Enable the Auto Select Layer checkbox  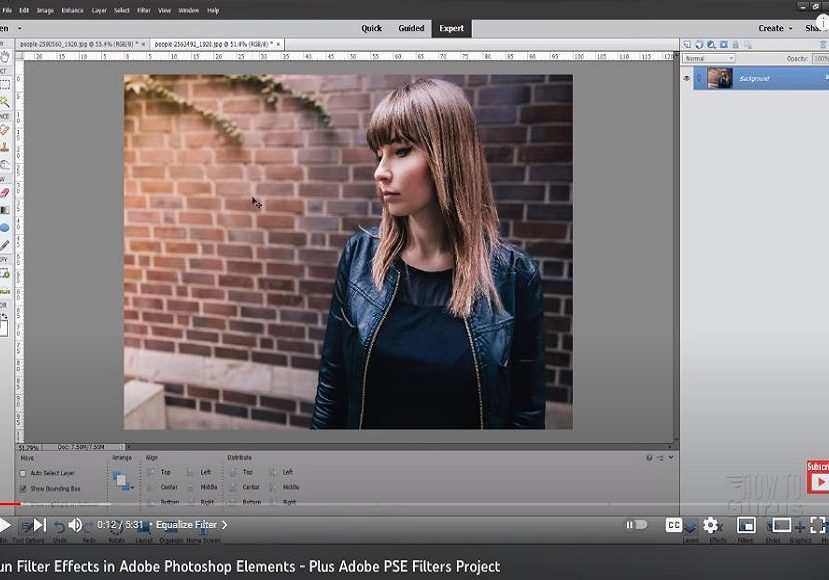(x=23, y=473)
